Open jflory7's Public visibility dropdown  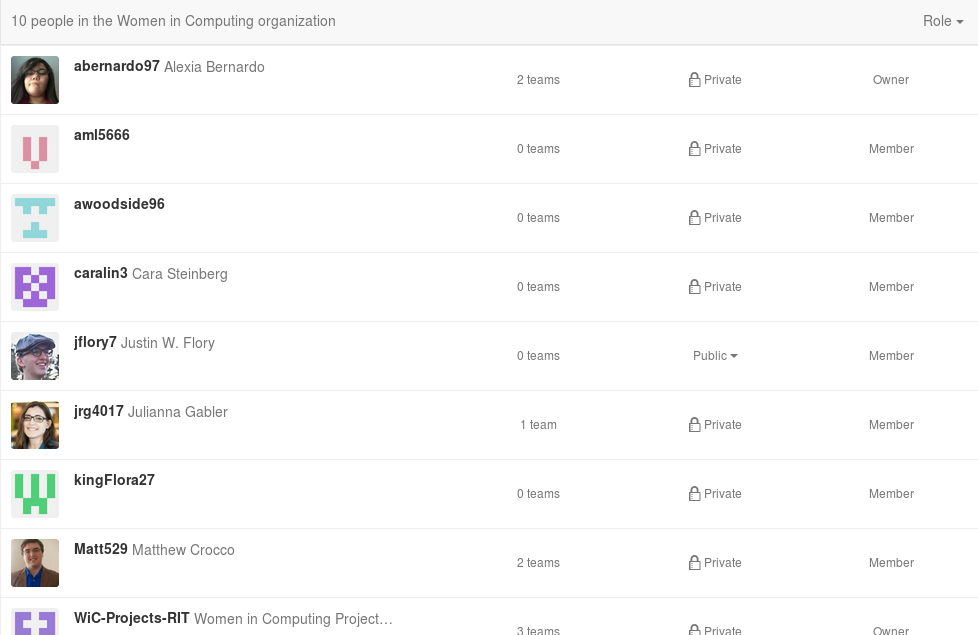pos(715,356)
